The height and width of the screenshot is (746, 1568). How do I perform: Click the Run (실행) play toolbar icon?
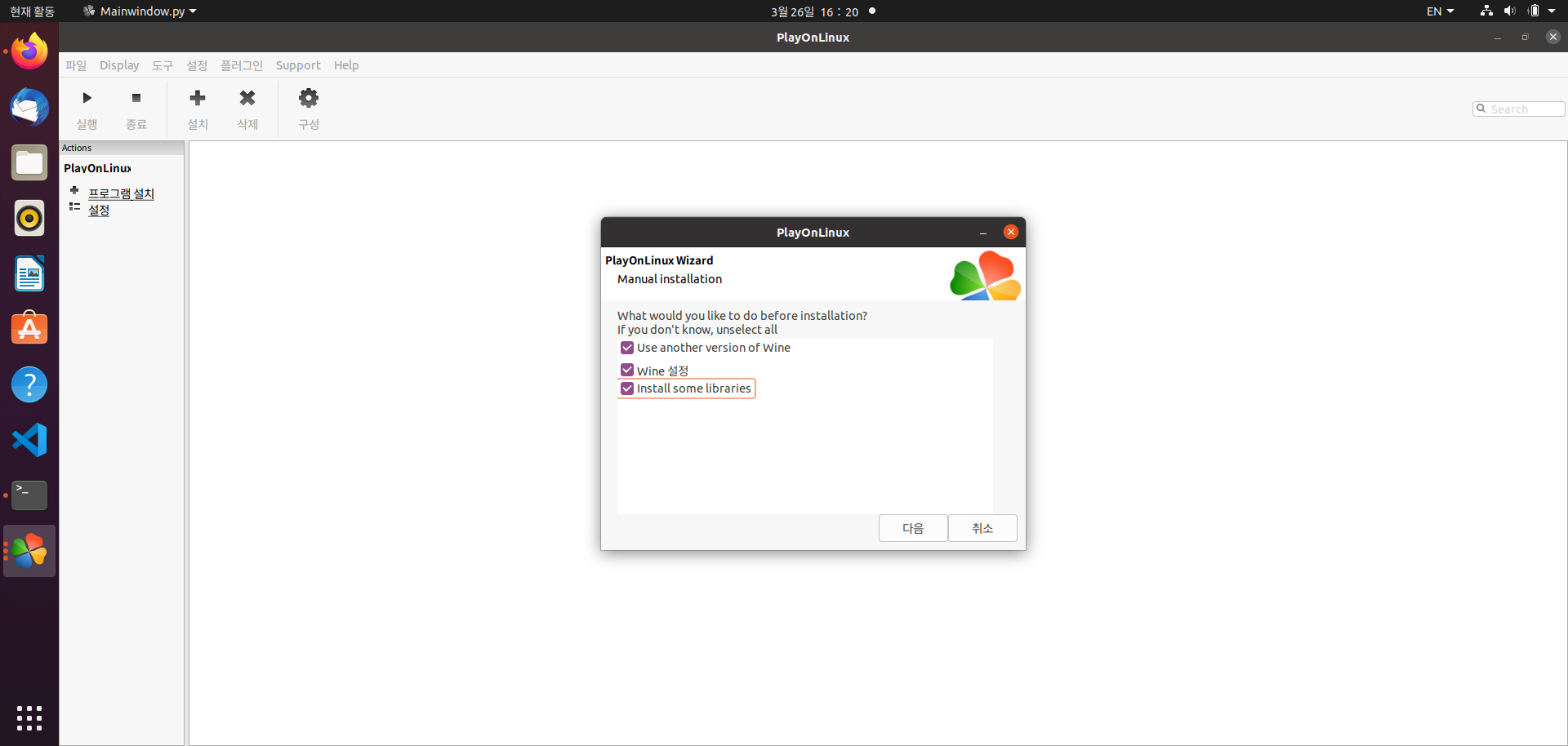[x=87, y=98]
